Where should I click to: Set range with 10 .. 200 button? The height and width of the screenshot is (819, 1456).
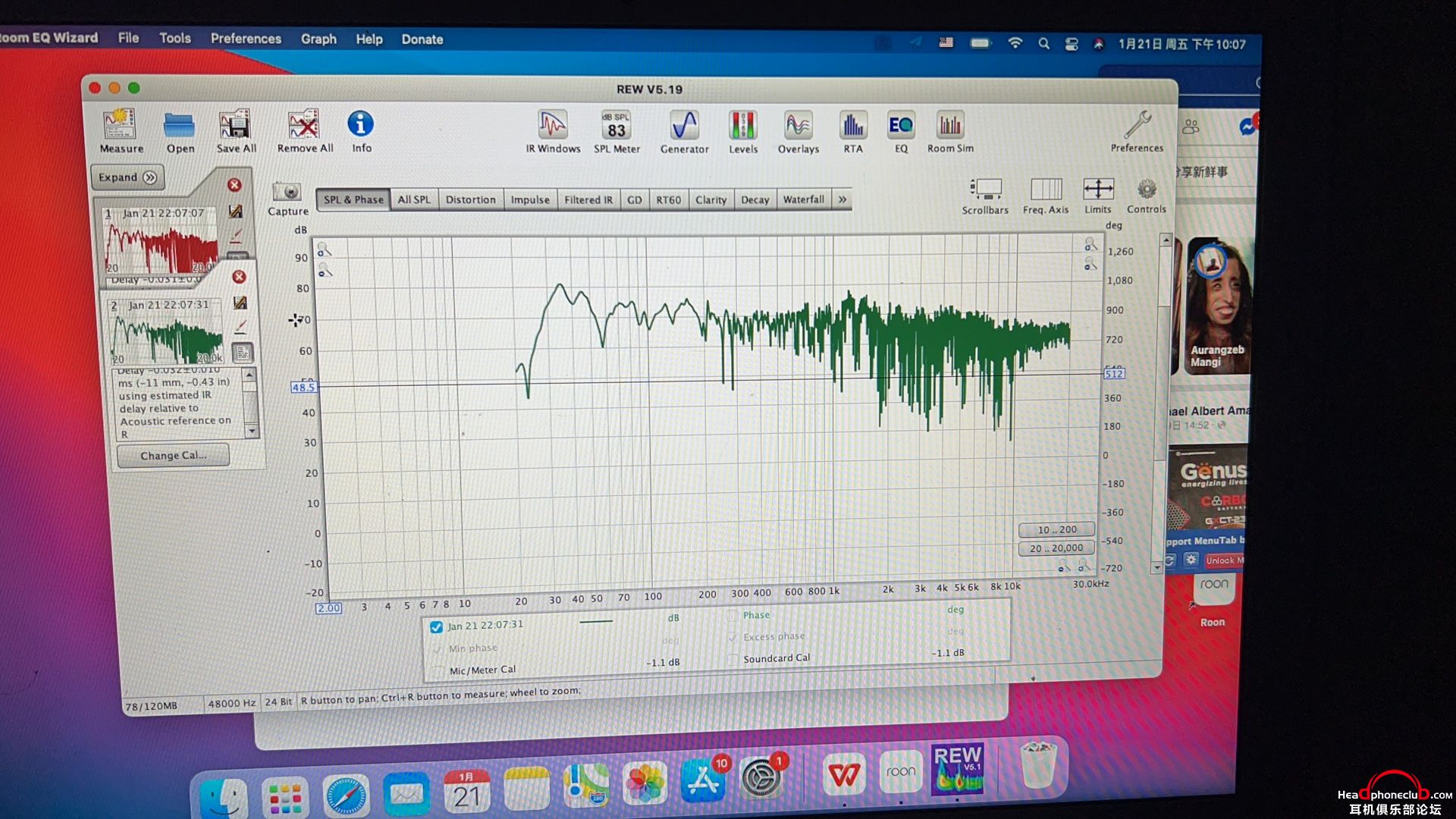click(x=1057, y=529)
